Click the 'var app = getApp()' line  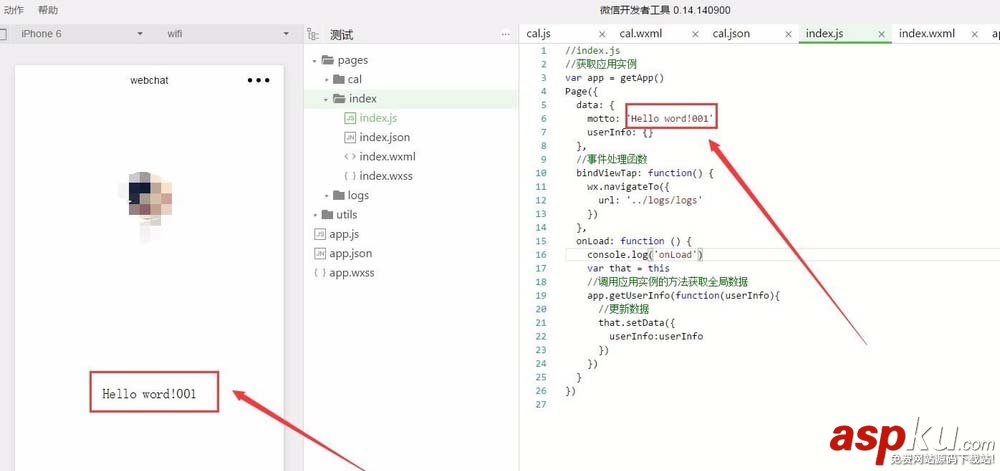point(615,78)
